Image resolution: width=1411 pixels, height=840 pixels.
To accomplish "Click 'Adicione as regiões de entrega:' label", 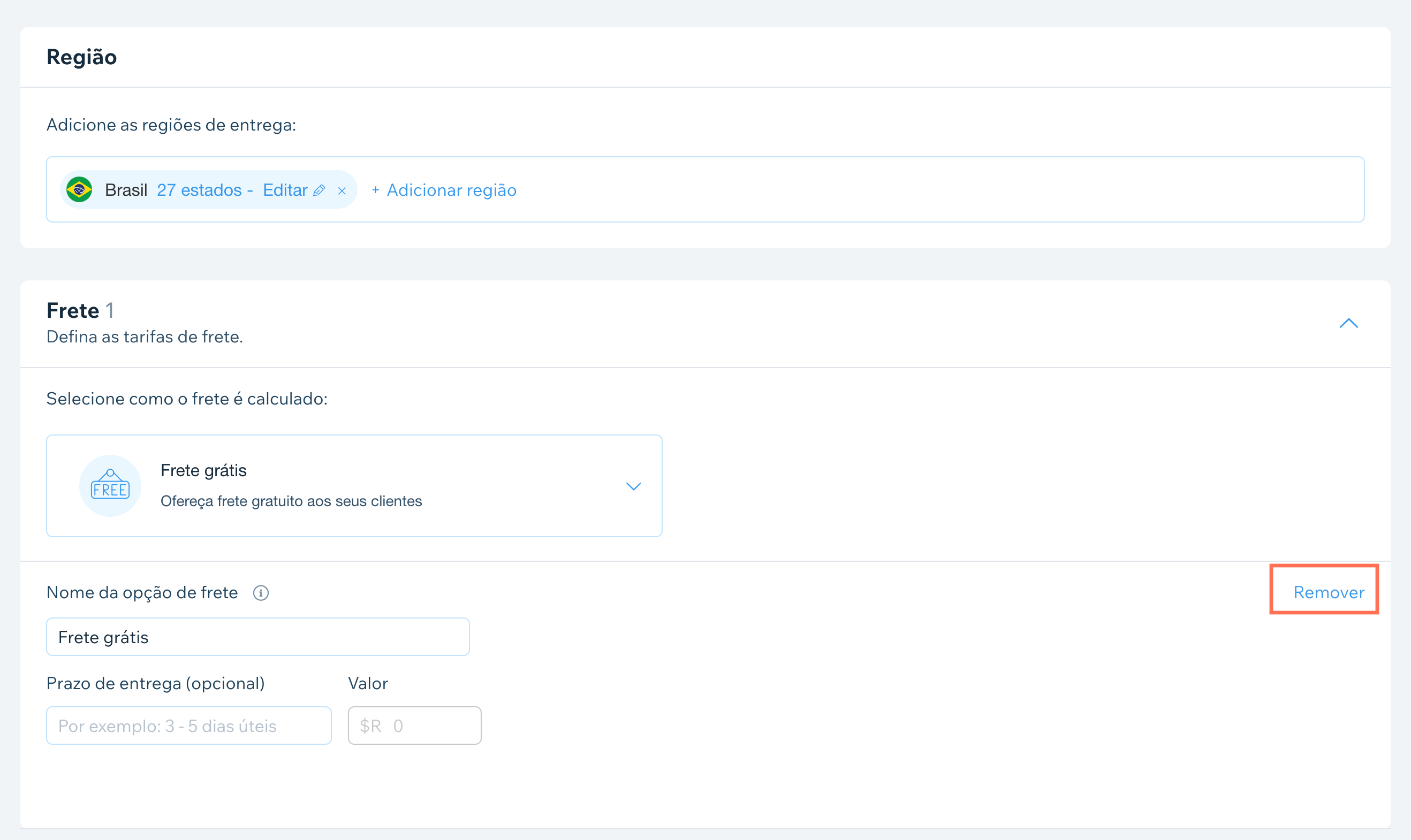I will 171,125.
